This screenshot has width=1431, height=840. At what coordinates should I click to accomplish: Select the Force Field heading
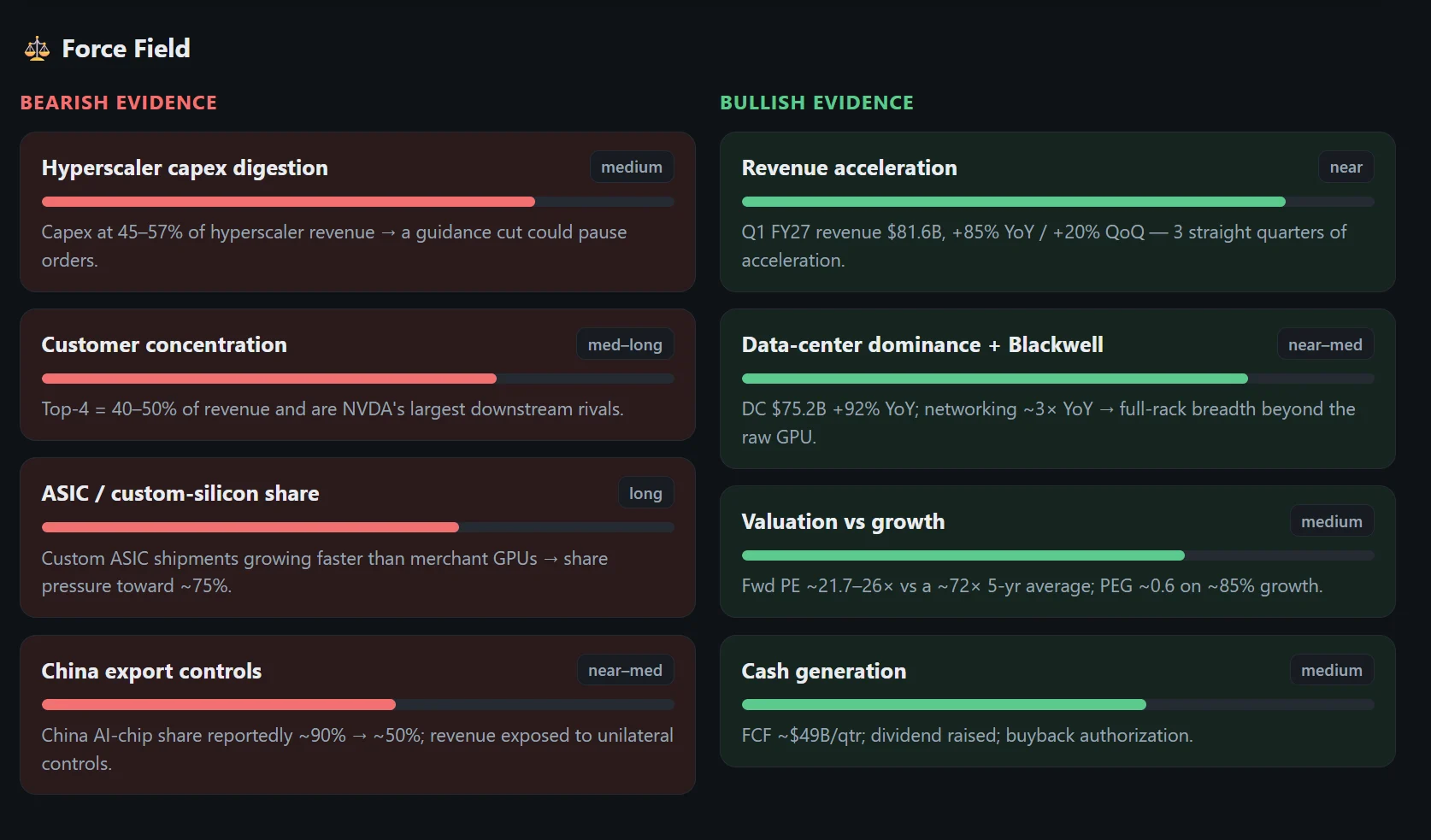(126, 49)
